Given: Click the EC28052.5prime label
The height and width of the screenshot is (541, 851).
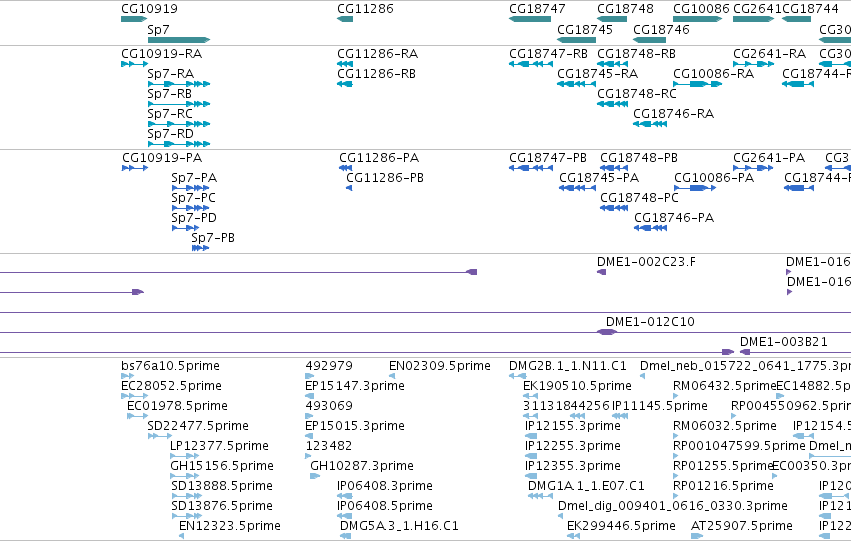Looking at the screenshot, I should [171, 386].
